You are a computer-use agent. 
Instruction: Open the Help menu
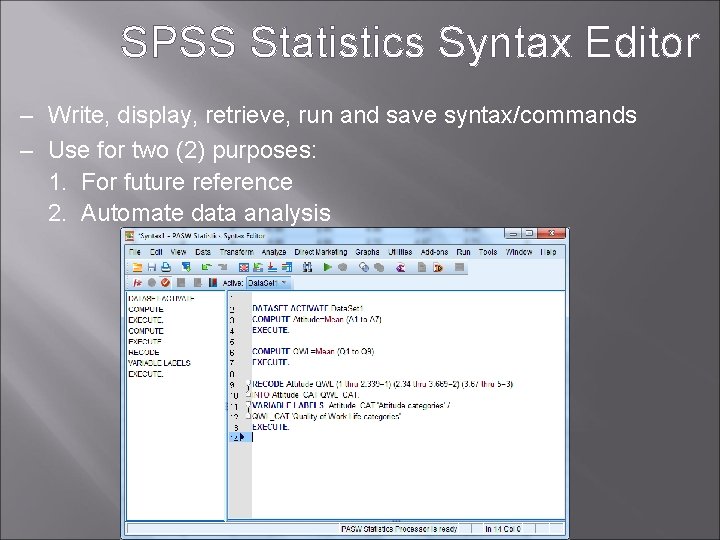pyautogui.click(x=548, y=252)
